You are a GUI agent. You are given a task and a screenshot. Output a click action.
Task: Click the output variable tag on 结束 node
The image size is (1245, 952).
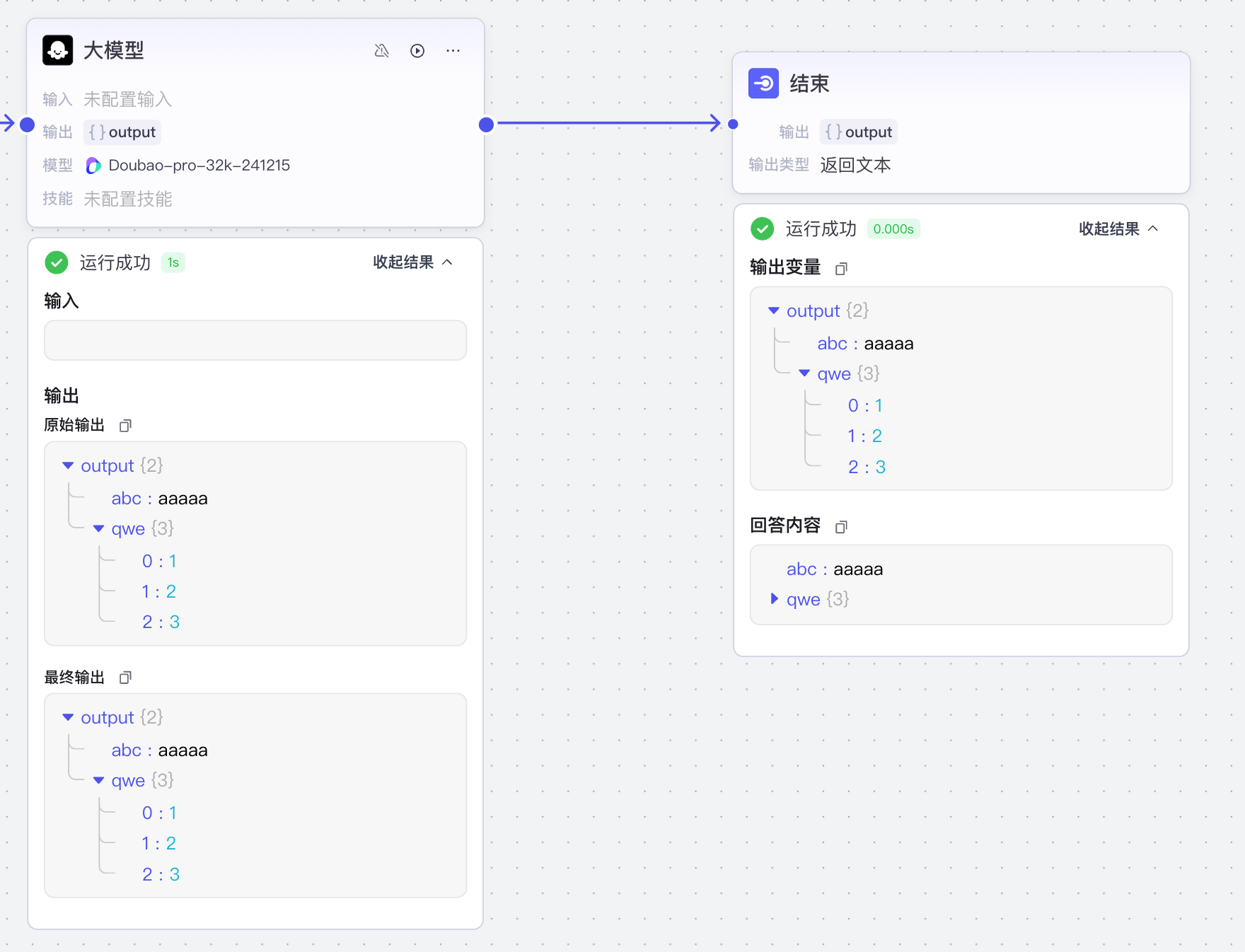[859, 132]
